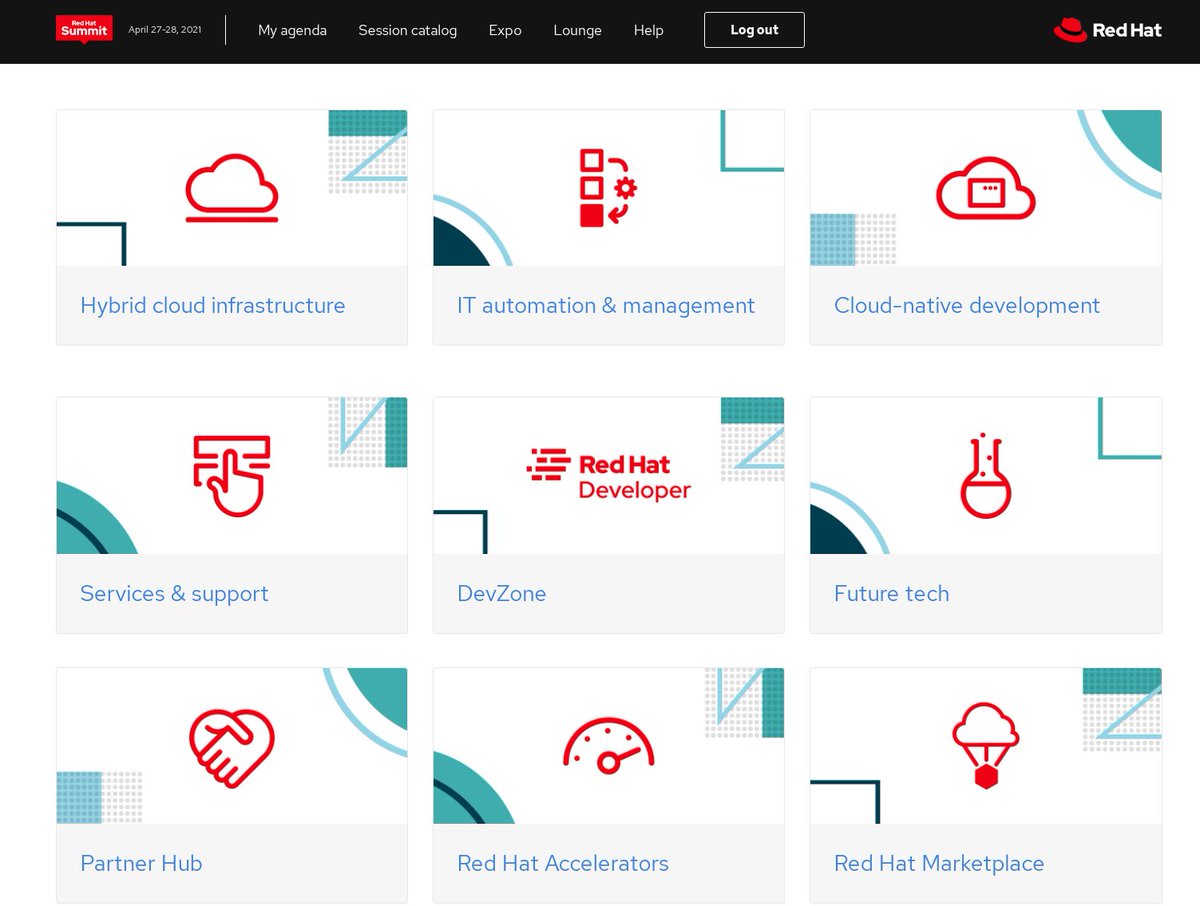Open the Lounge section
The width and height of the screenshot is (1200, 906).
pos(577,31)
